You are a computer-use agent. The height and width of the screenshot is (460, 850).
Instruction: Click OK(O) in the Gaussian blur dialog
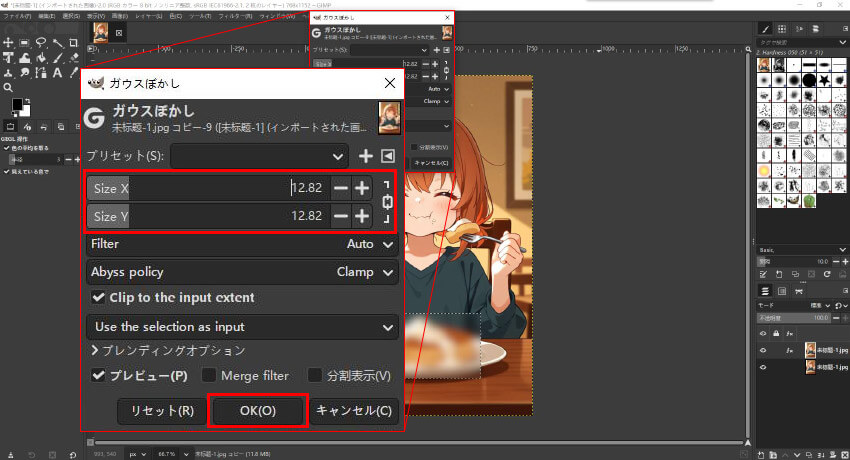[258, 411]
